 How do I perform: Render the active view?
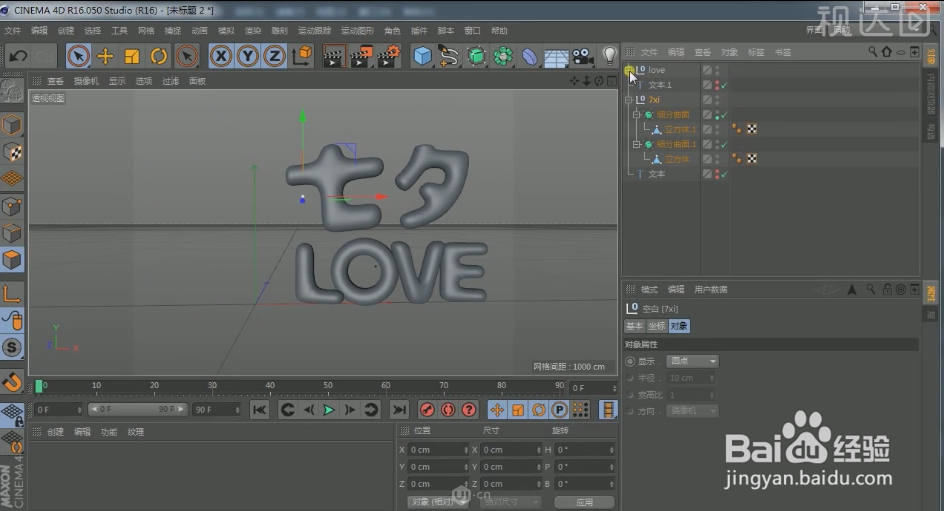[x=334, y=57]
